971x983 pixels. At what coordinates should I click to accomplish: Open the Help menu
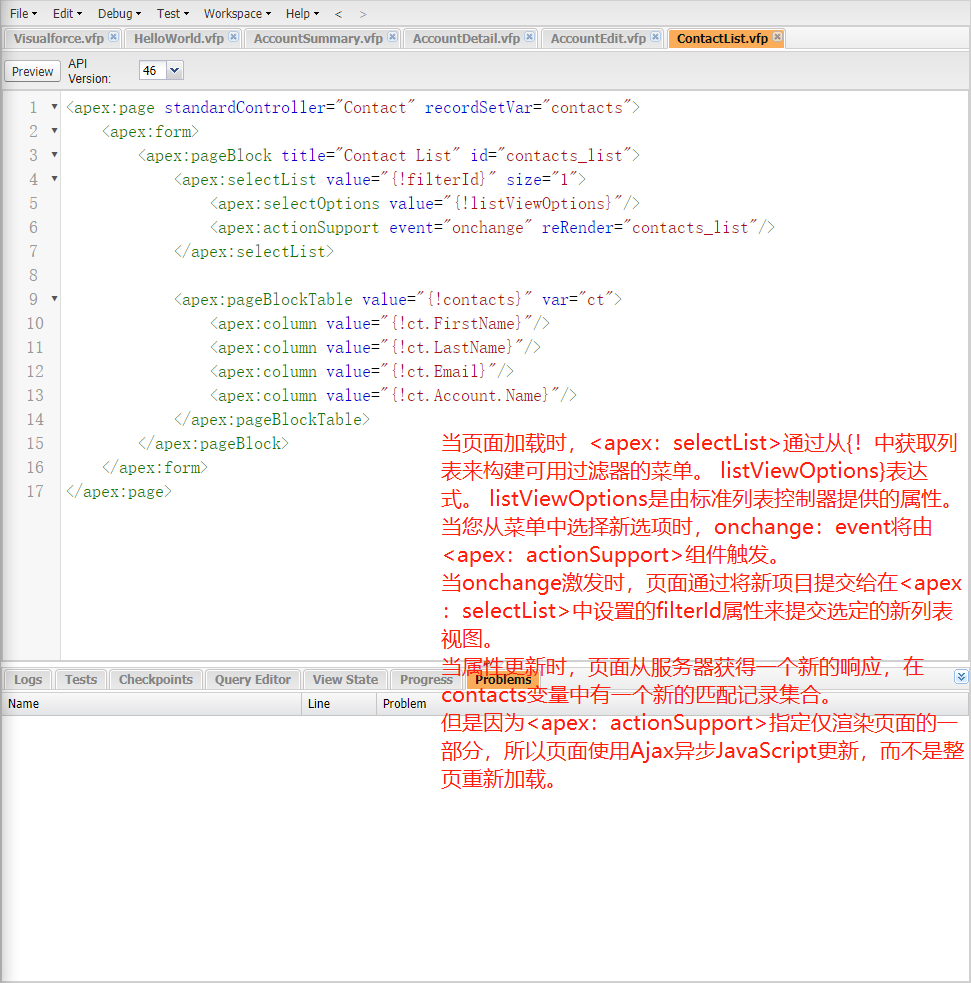(302, 13)
